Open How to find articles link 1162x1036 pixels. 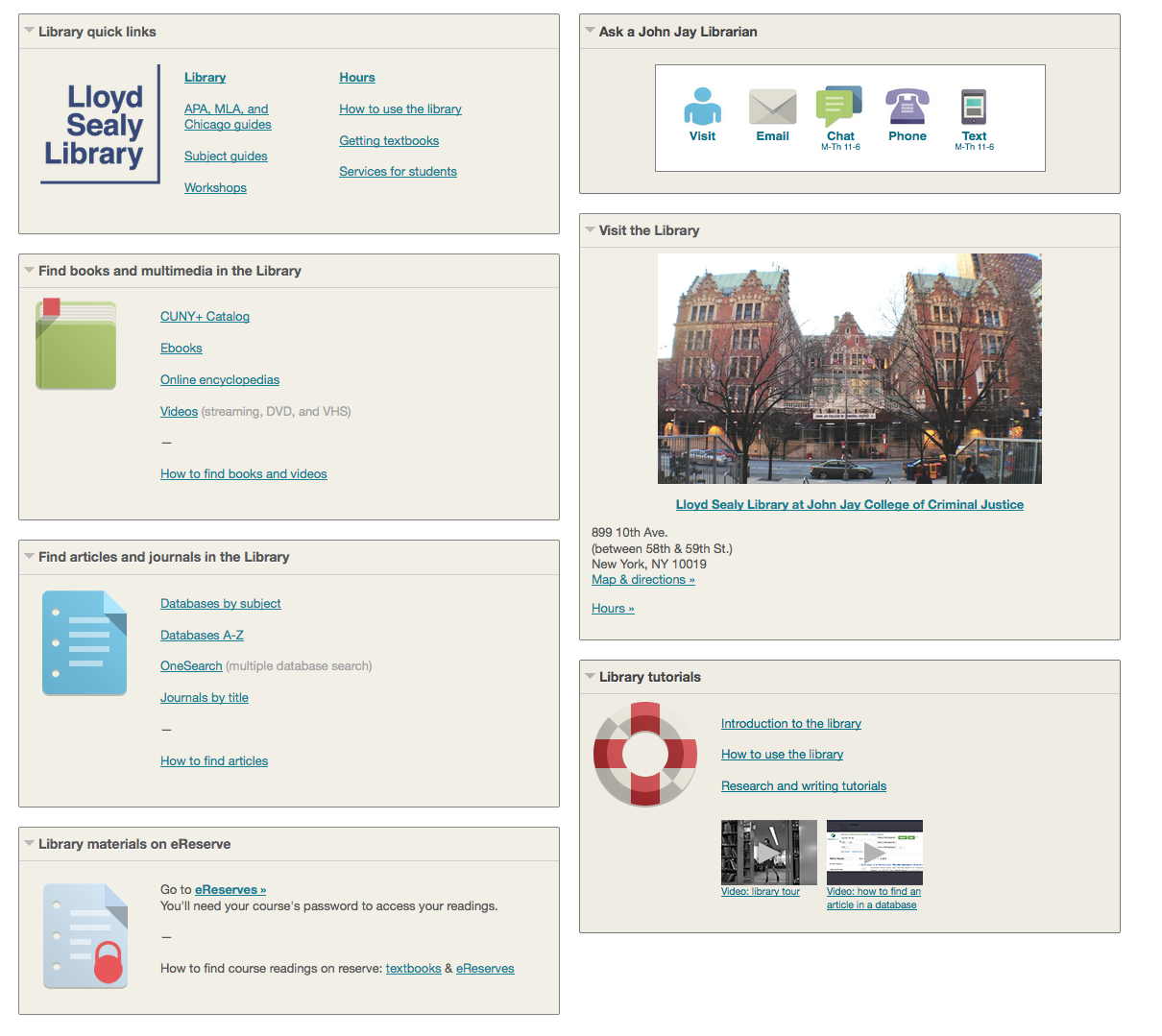tap(214, 760)
